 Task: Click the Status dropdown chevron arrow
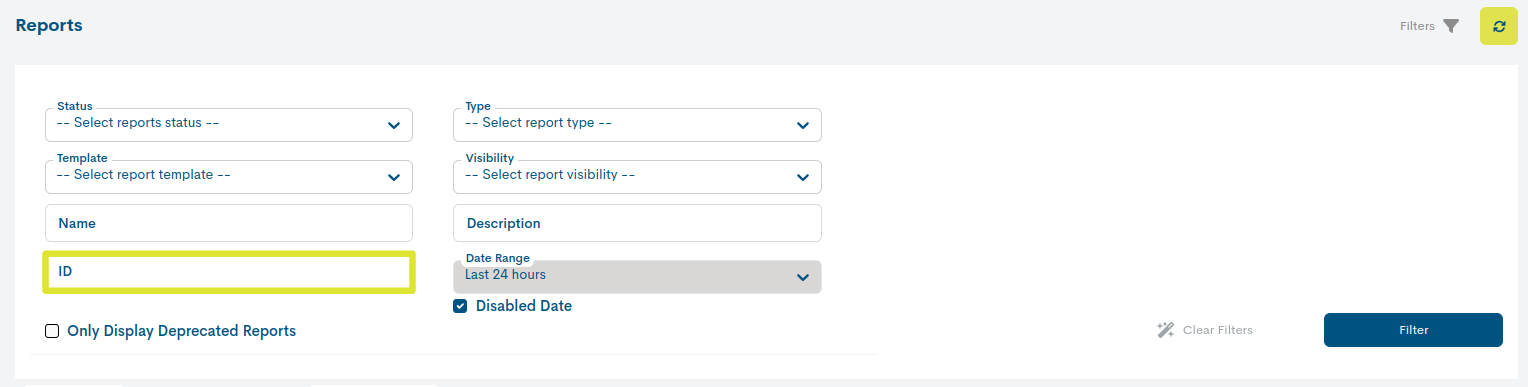[x=394, y=125]
